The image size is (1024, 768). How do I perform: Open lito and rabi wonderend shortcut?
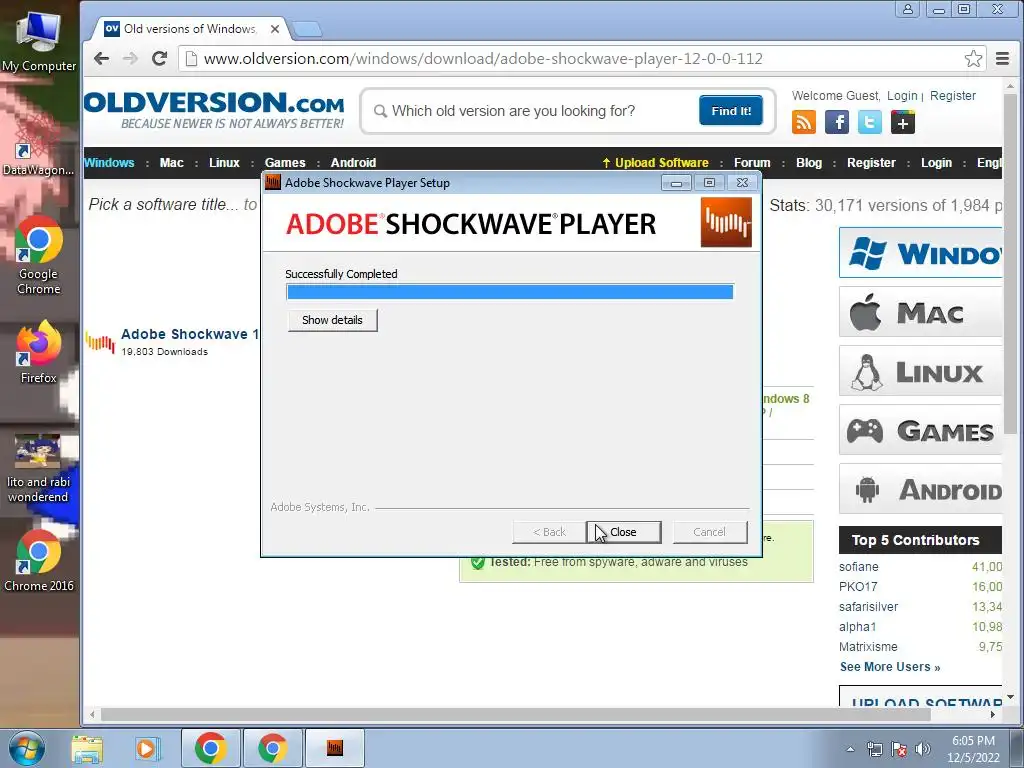[x=38, y=468]
